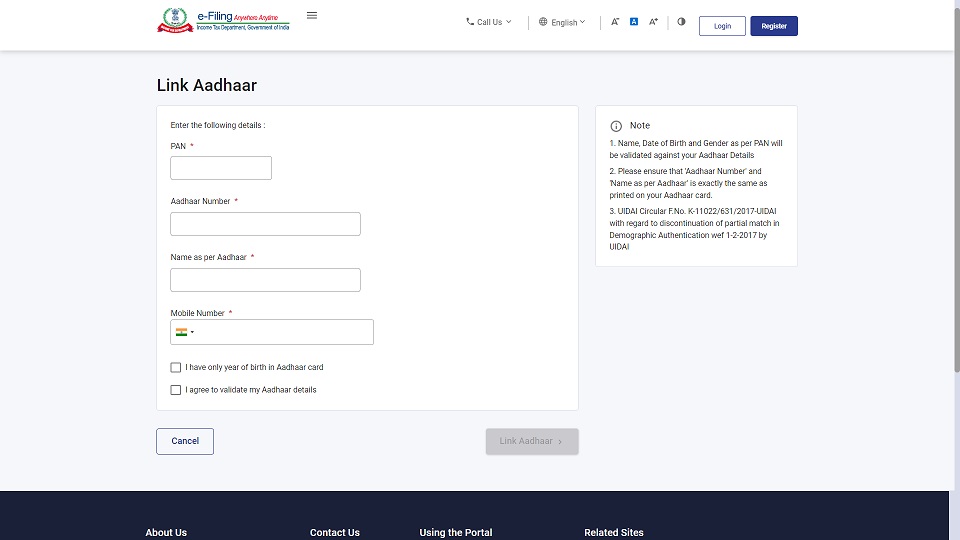Click the Login button
Screen dimensions: 960x540
point(722,26)
